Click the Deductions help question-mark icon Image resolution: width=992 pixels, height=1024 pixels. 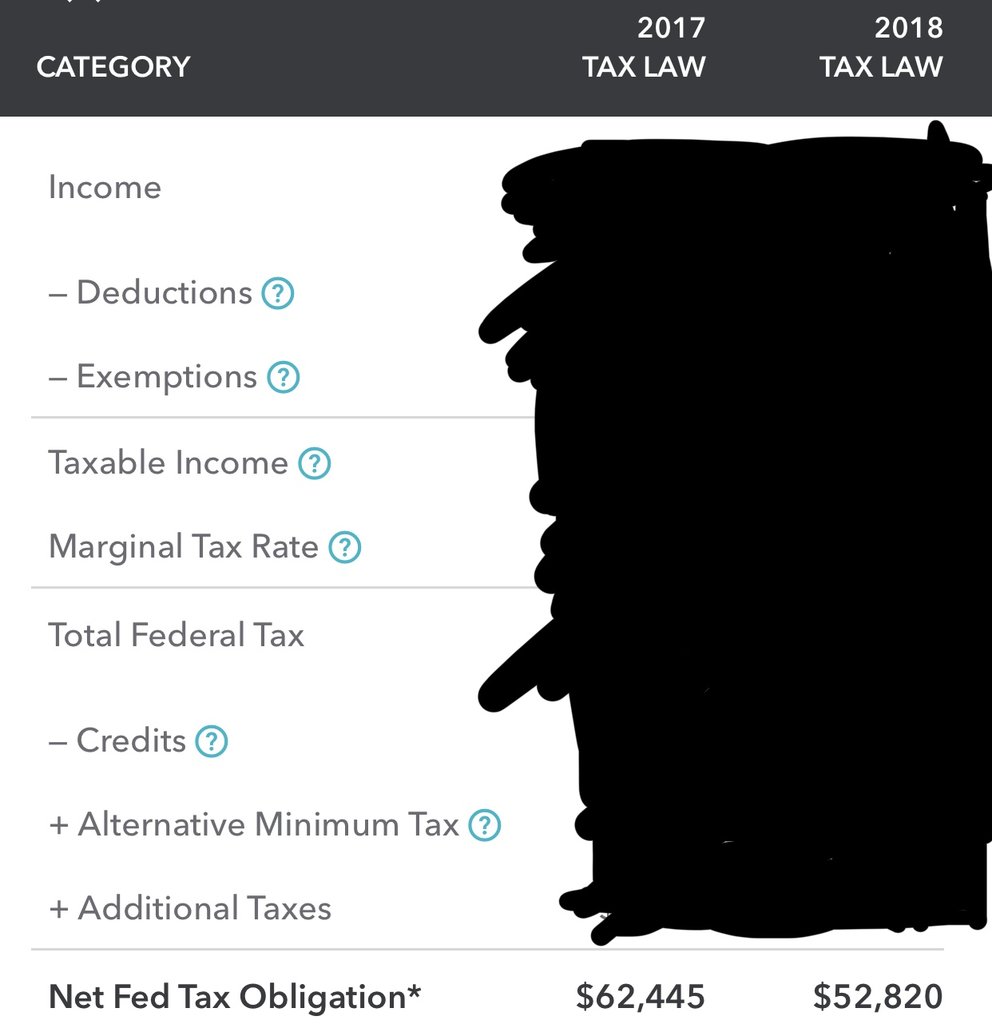click(x=278, y=294)
